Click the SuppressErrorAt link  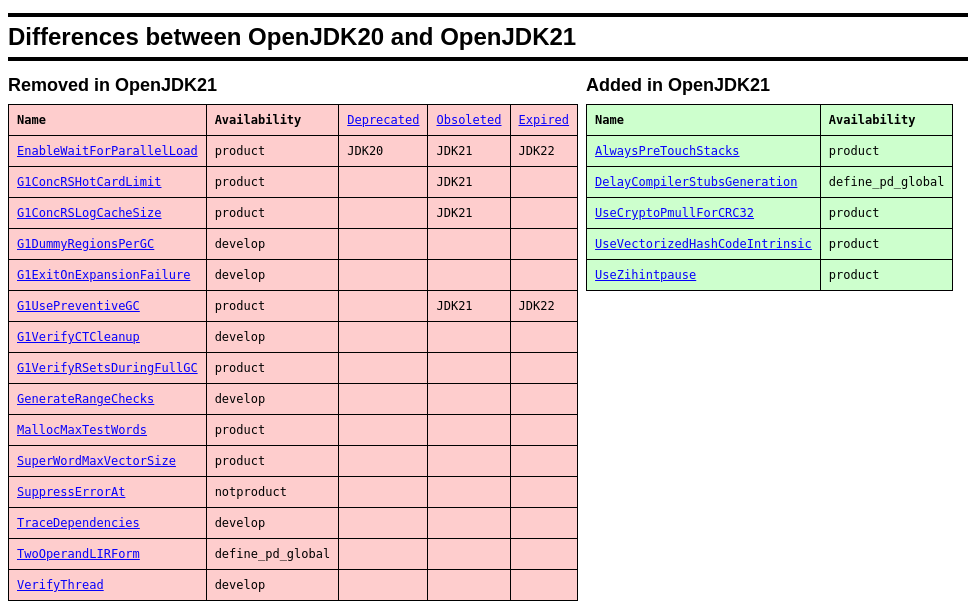click(x=71, y=491)
